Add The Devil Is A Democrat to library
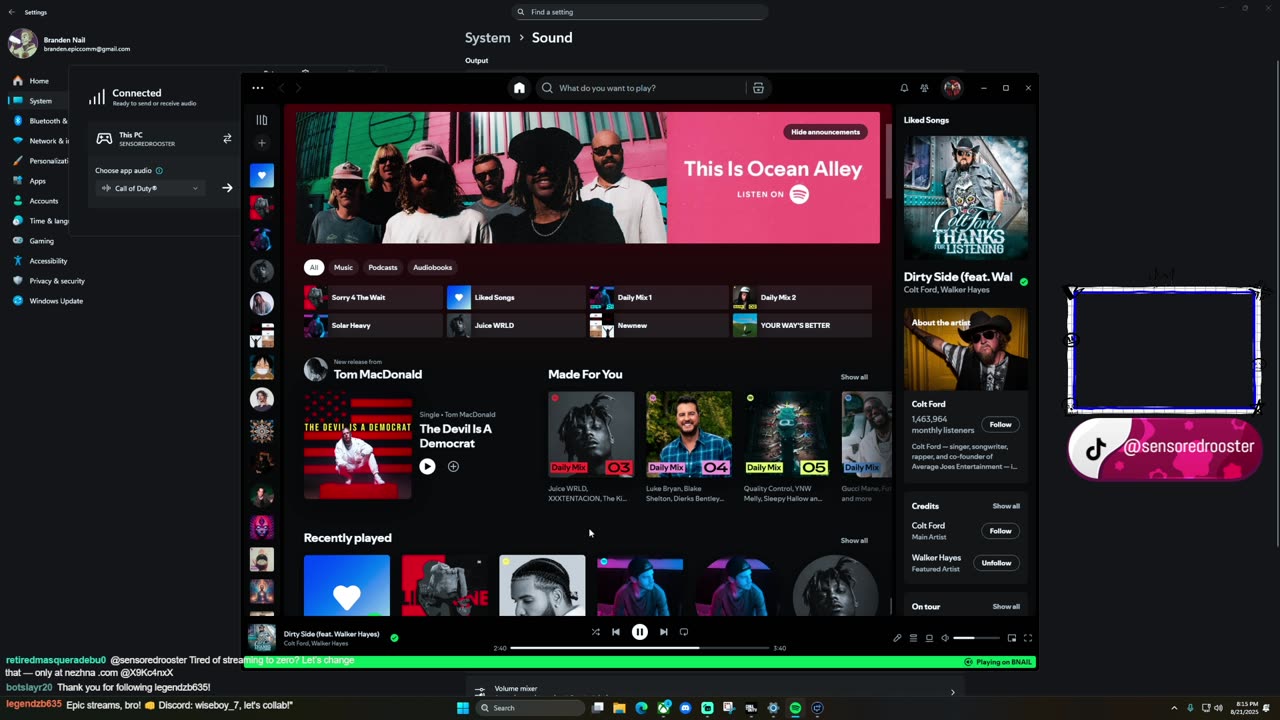Image resolution: width=1280 pixels, height=720 pixels. 453,466
